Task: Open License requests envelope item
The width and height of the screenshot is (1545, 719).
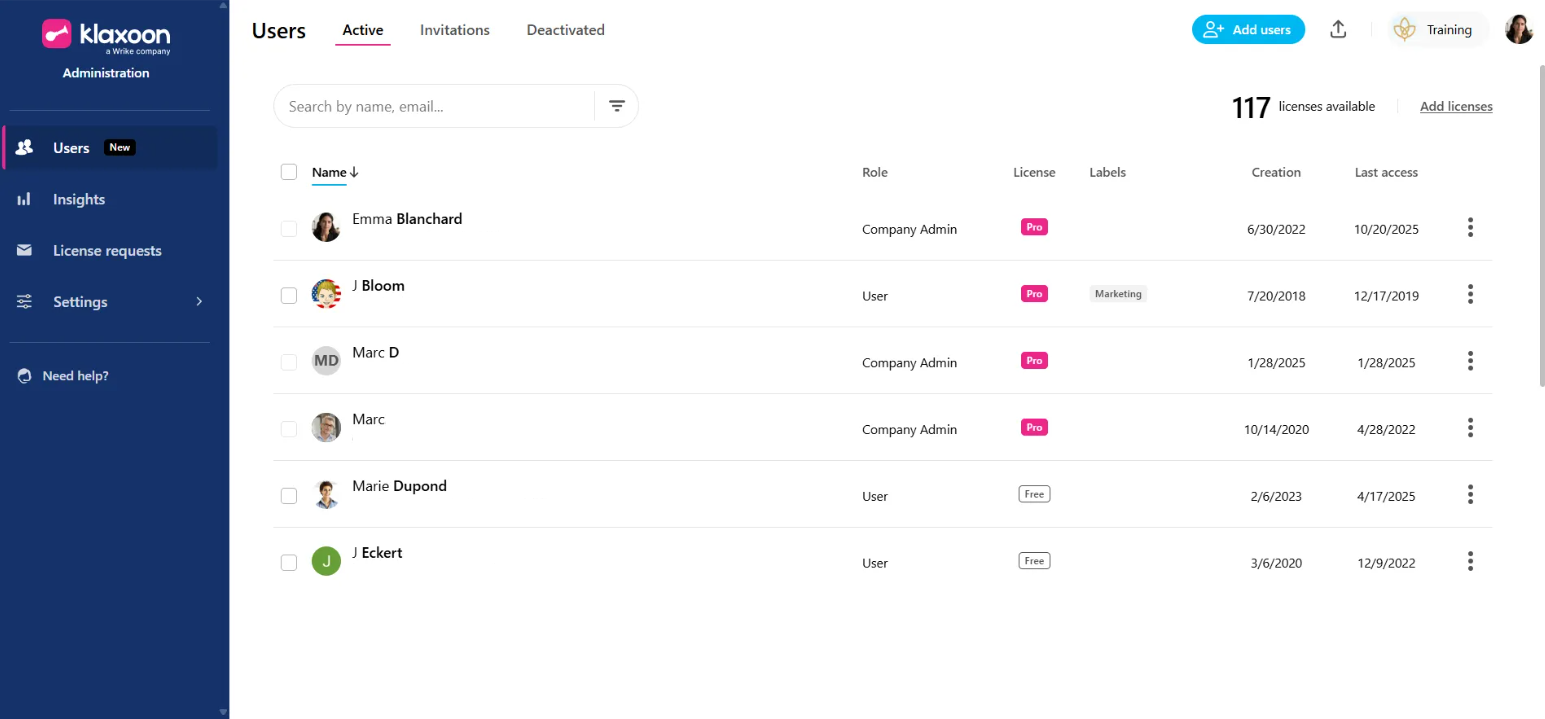Action: (106, 251)
